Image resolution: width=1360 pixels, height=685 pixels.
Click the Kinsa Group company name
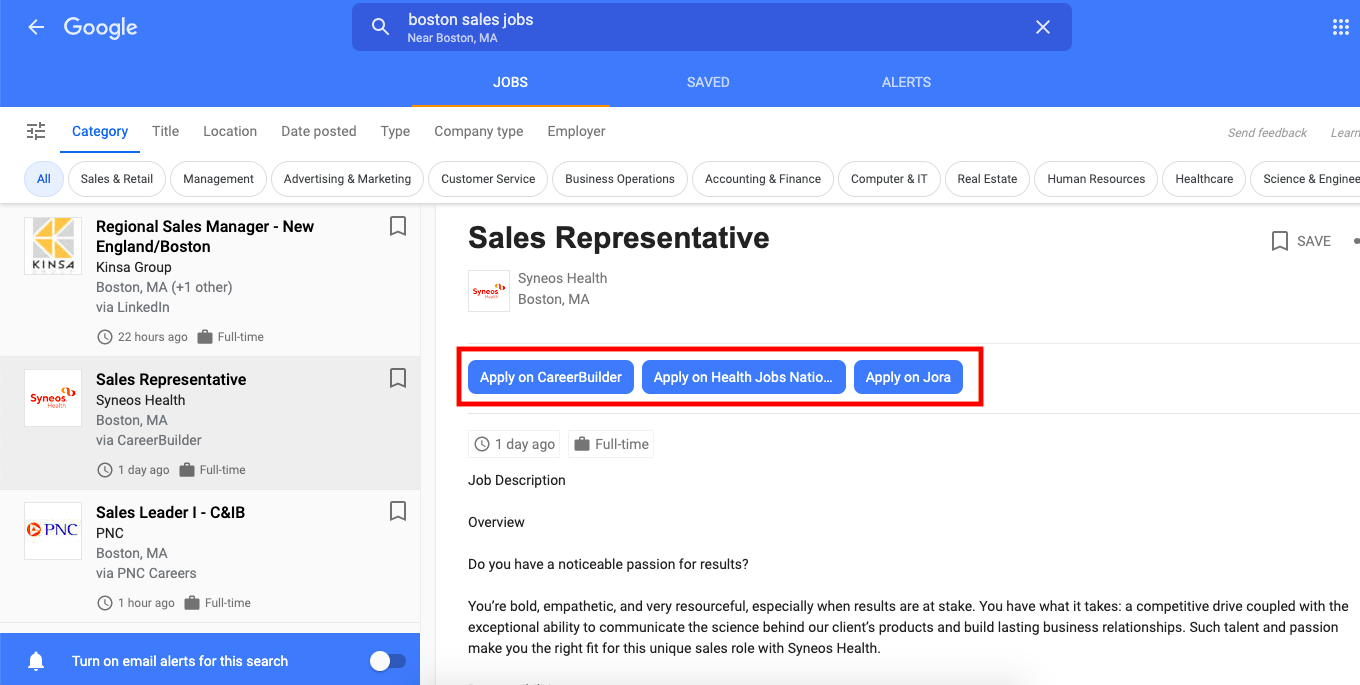pos(134,267)
